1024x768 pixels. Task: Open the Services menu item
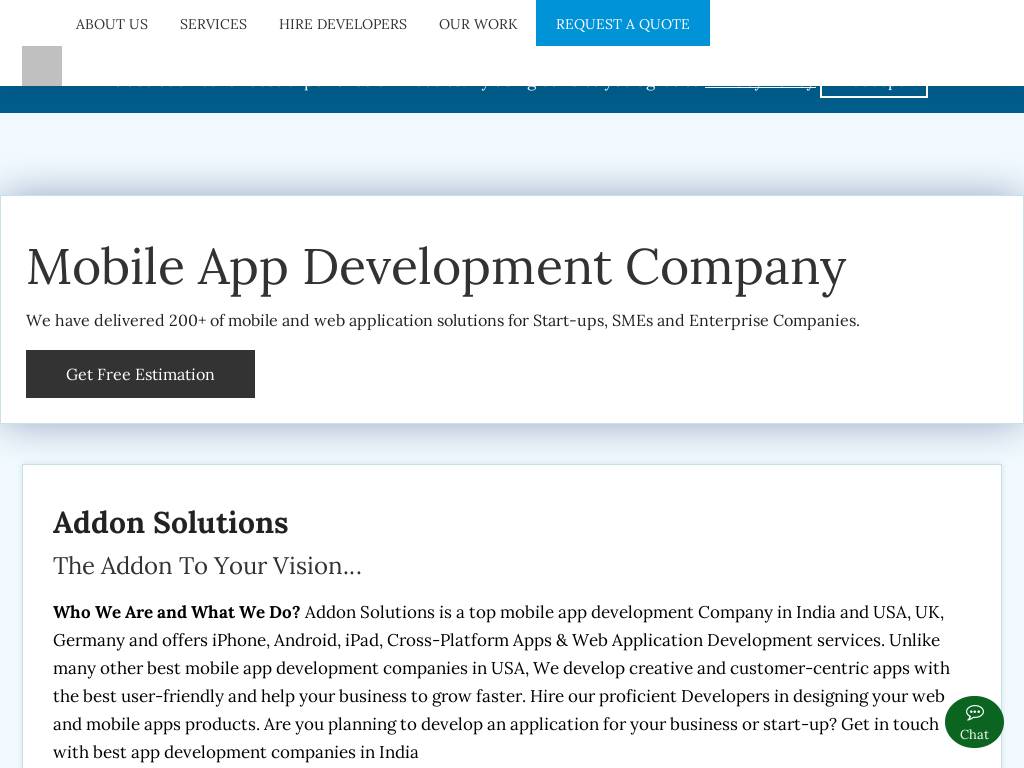tap(213, 24)
